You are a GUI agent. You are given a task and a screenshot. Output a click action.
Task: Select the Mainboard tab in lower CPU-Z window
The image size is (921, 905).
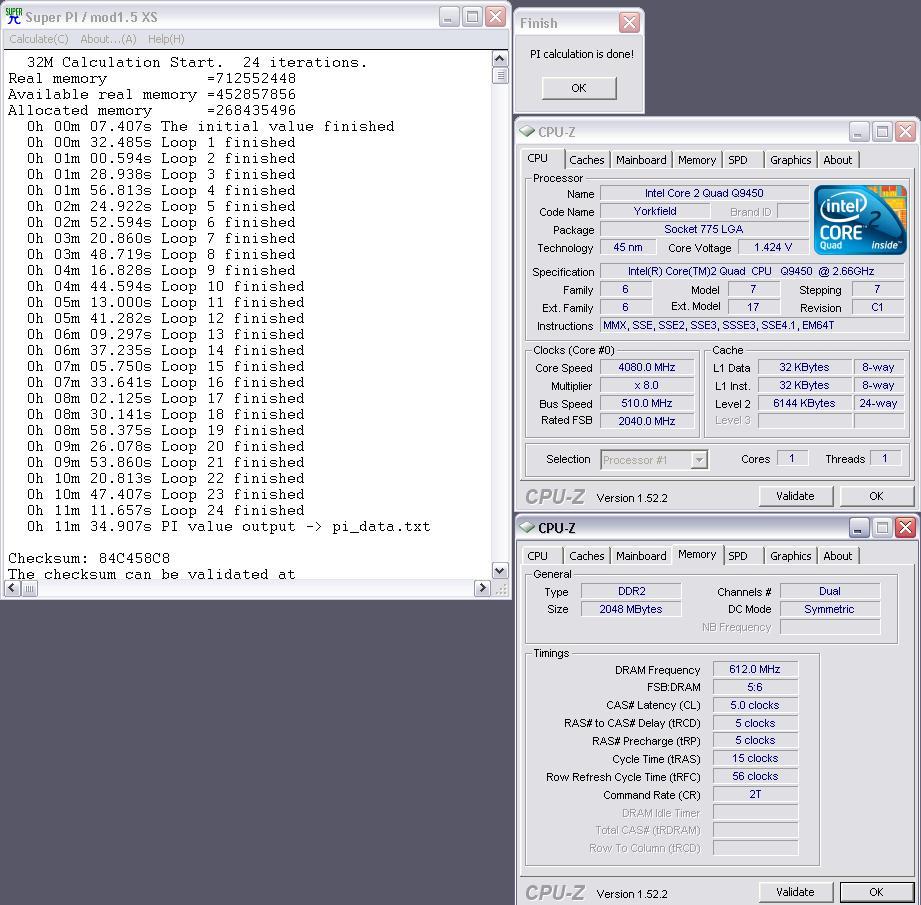pos(641,556)
